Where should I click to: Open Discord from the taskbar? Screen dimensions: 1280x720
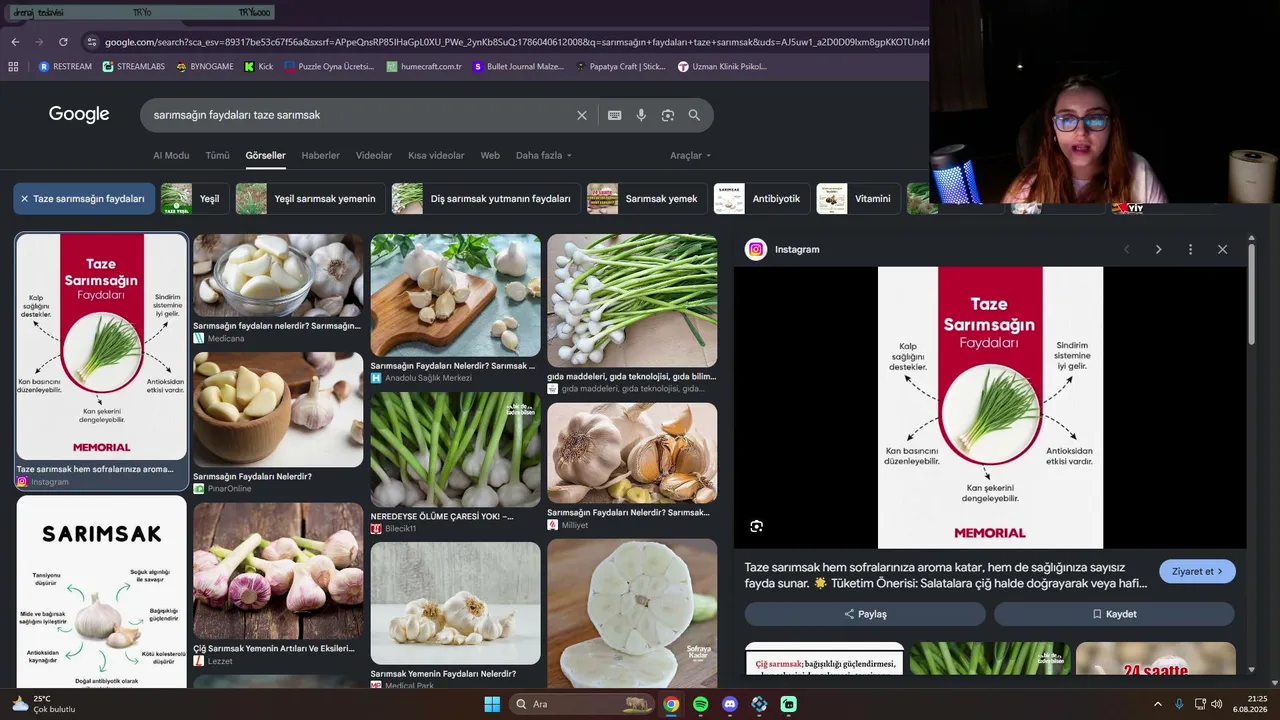(730, 704)
